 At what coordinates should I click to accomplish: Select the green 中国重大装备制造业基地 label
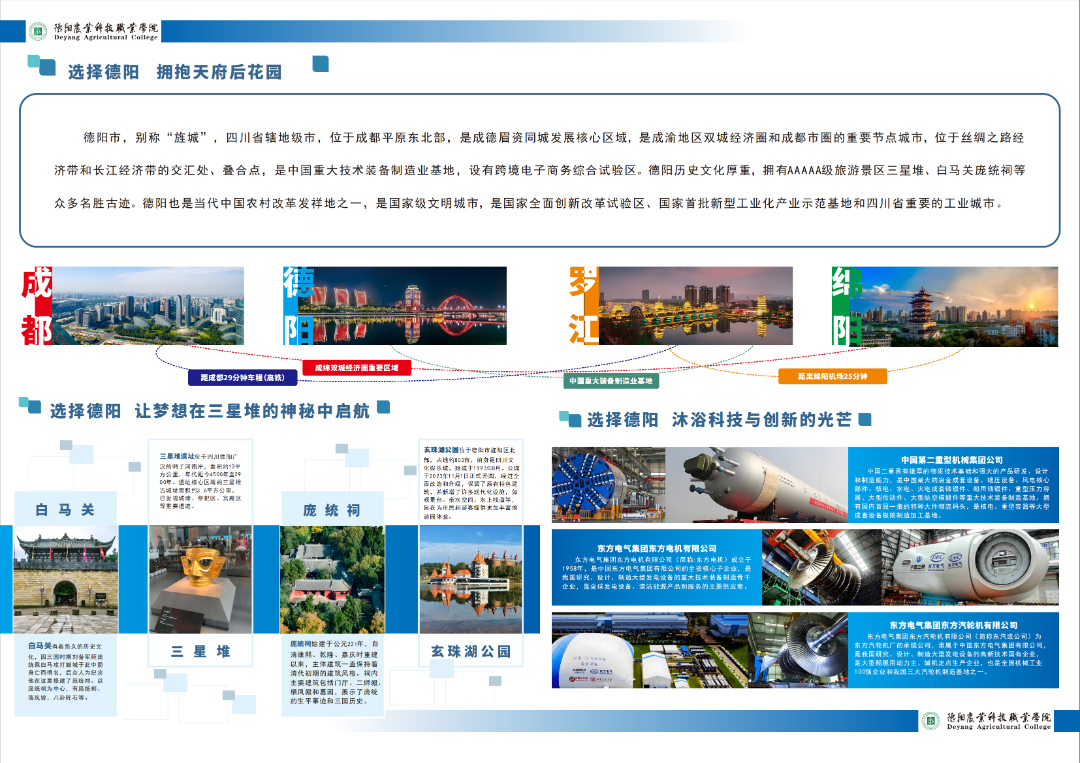(x=610, y=381)
